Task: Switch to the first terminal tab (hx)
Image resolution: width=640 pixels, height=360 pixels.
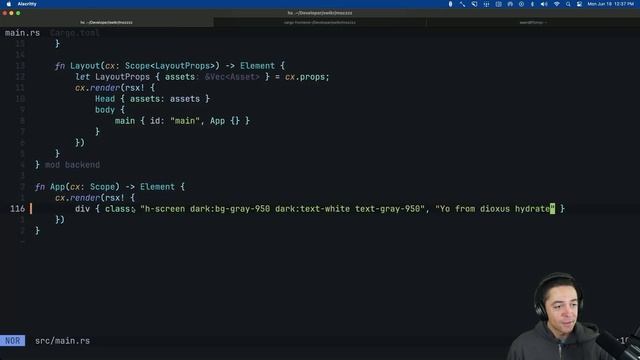Action: (x=107, y=22)
